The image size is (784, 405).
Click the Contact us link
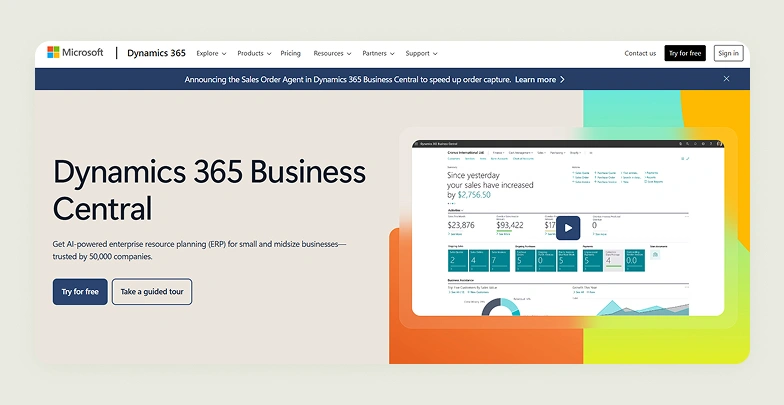click(640, 54)
